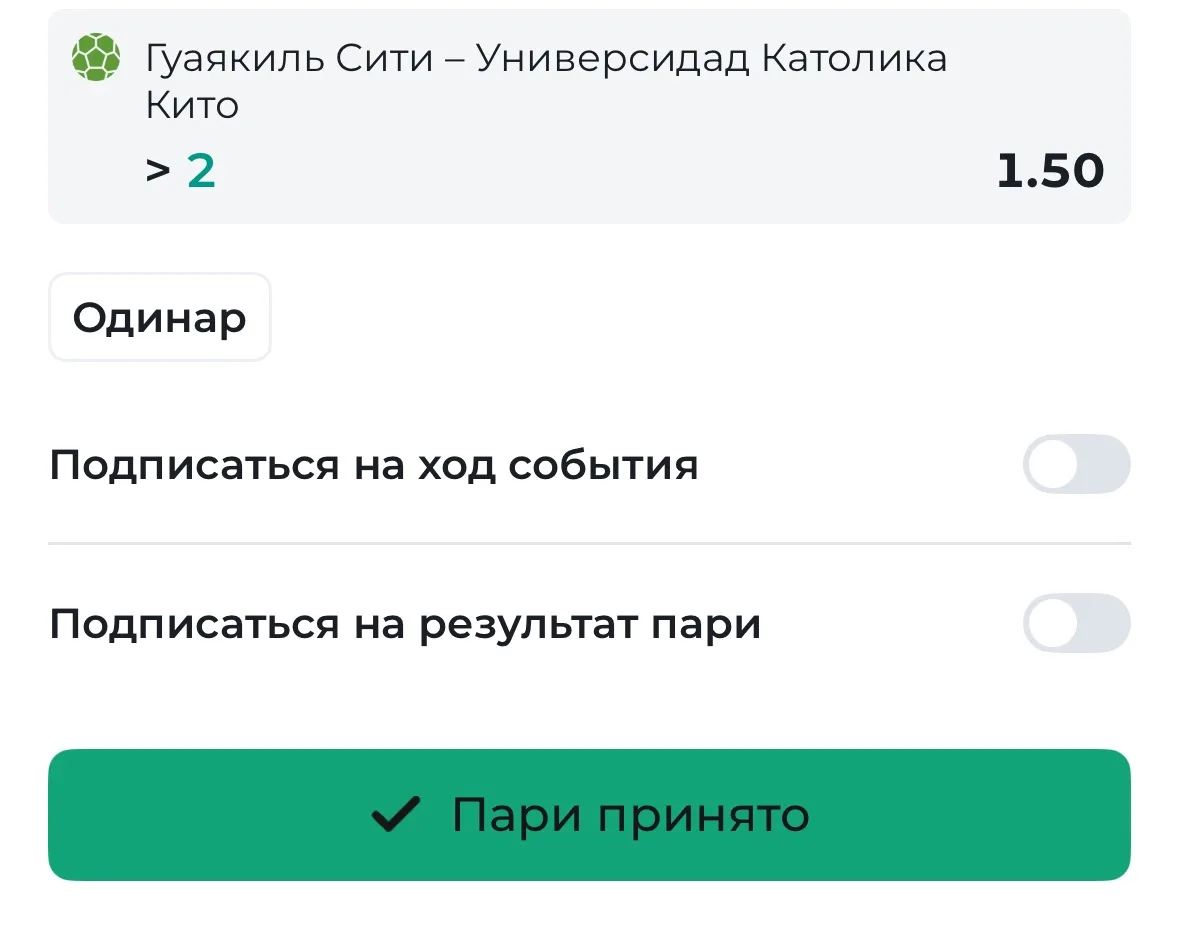
Task: Click the white knob of the bet result switch
Action: [x=1053, y=623]
